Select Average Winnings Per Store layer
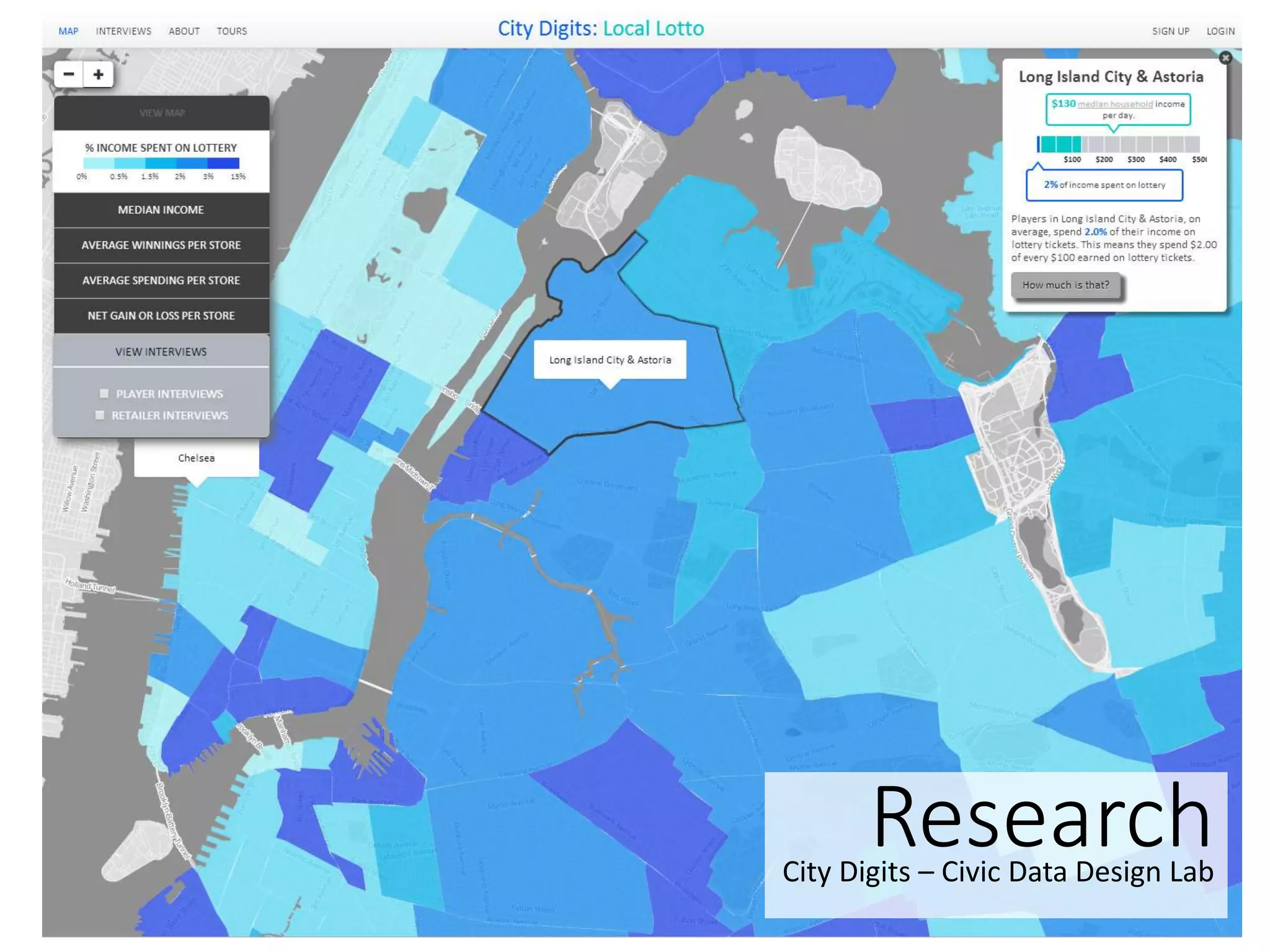 click(x=162, y=245)
